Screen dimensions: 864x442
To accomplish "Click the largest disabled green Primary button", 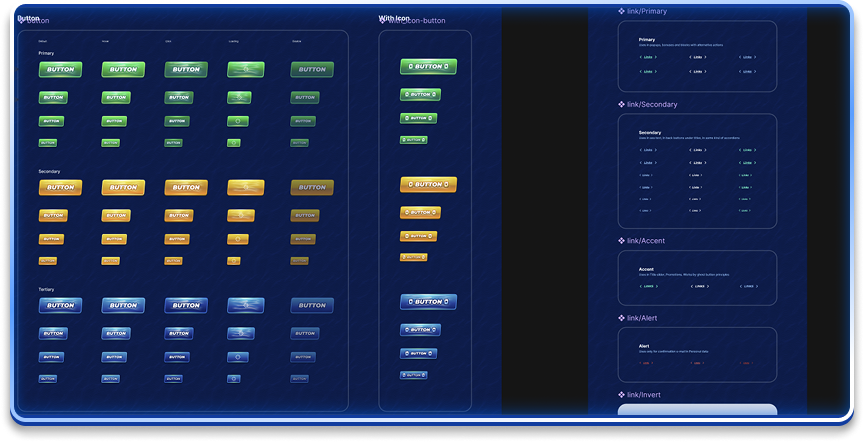I will click(x=311, y=69).
